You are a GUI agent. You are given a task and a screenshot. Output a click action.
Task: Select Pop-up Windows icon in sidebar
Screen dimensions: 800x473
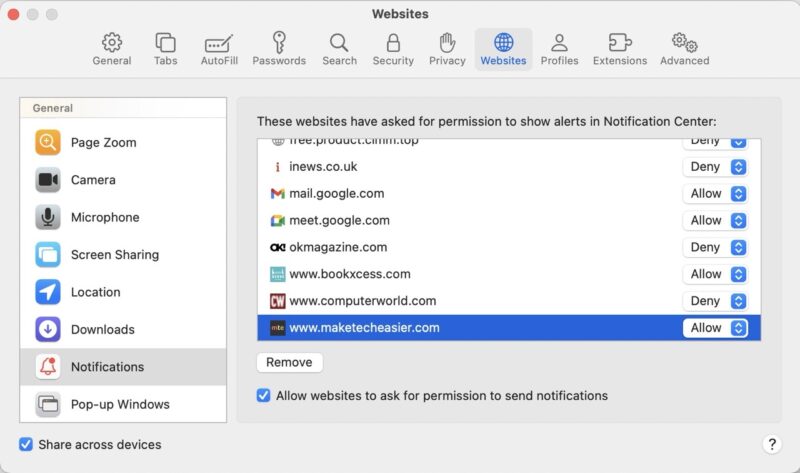point(47,404)
